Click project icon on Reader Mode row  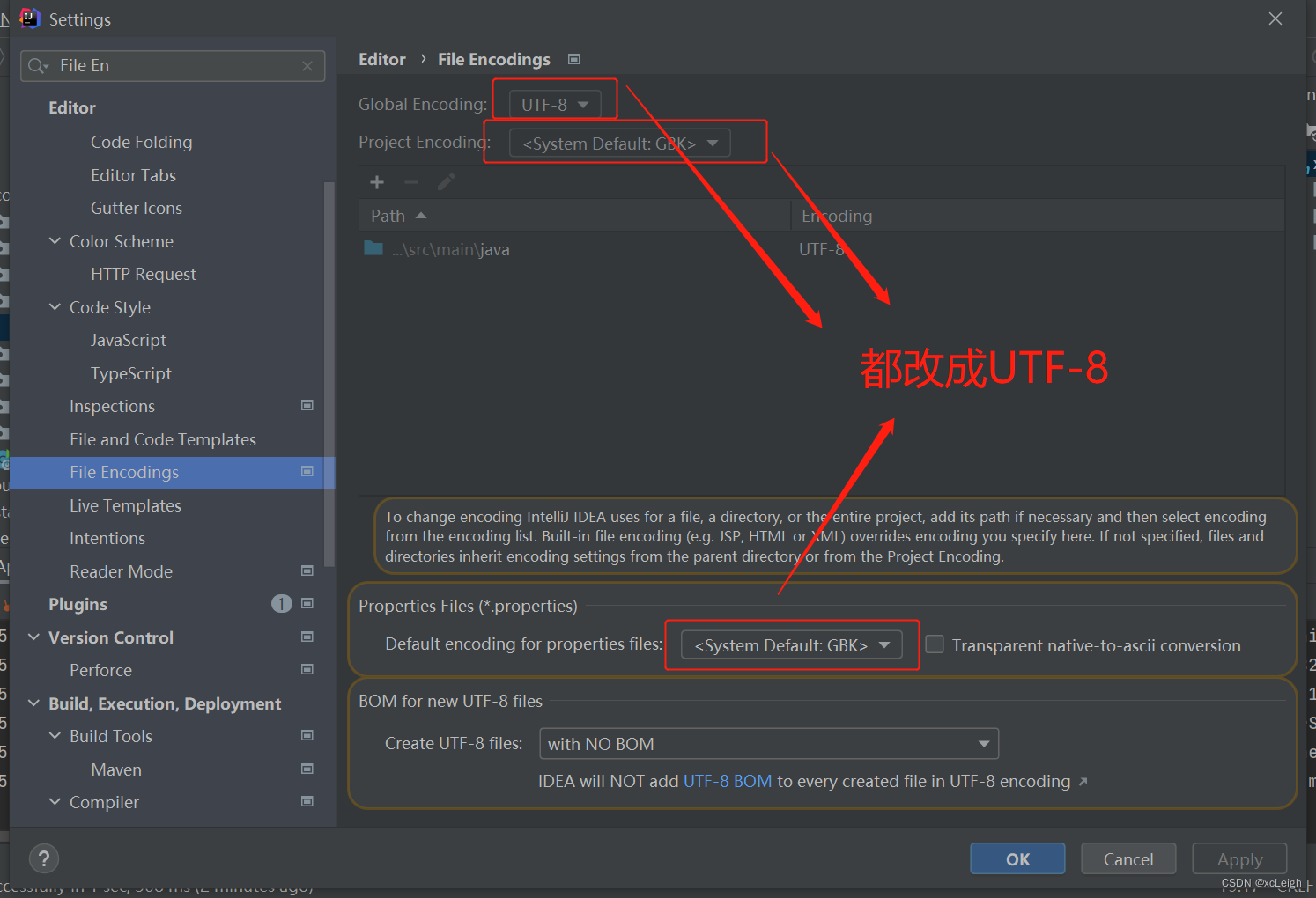point(307,571)
